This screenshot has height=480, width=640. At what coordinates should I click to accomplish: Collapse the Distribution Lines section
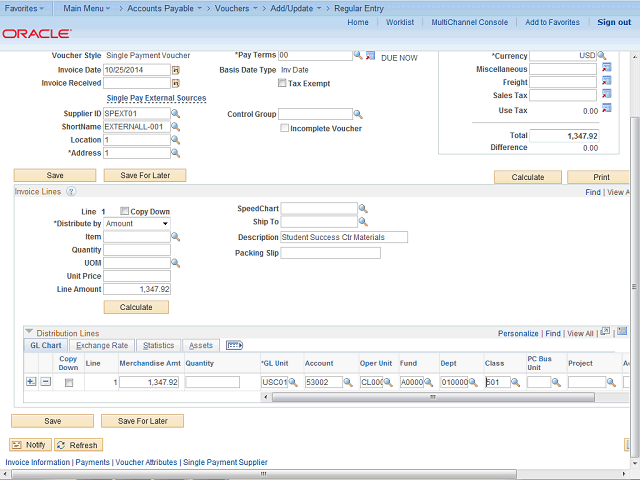29,332
